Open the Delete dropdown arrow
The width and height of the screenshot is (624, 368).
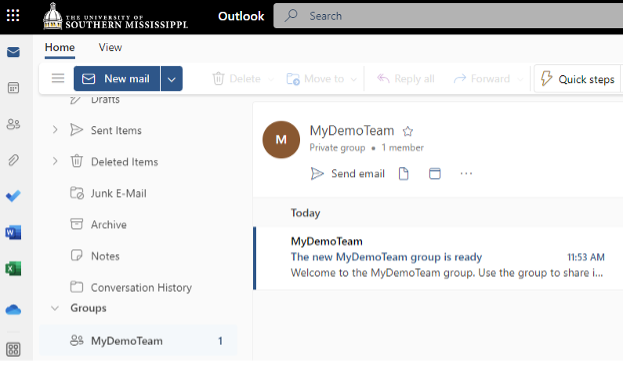[x=271, y=79]
